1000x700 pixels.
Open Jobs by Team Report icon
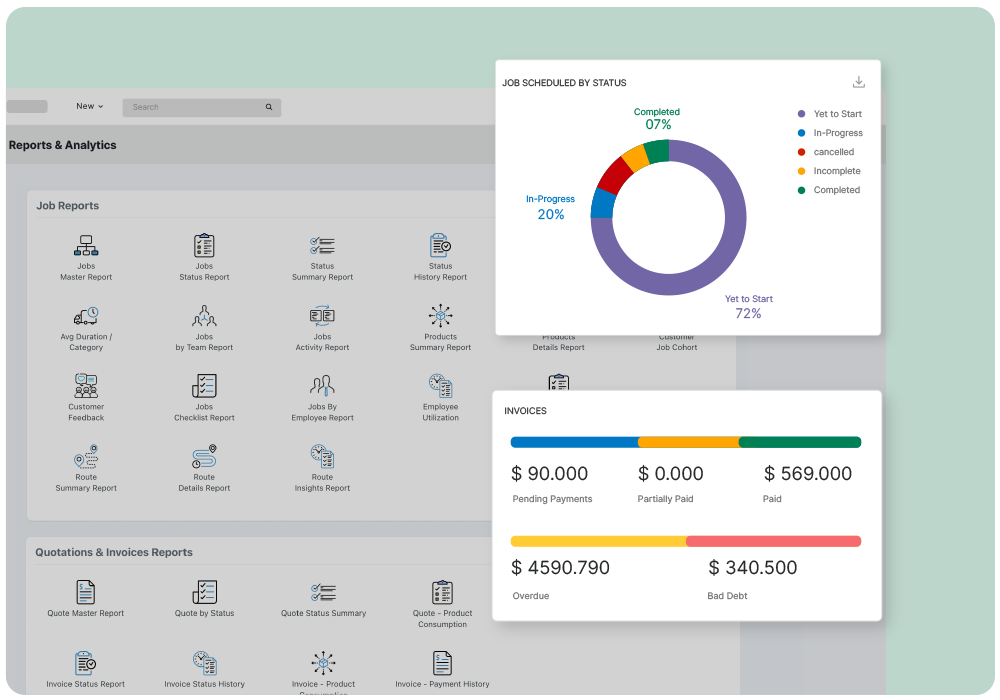(x=204, y=317)
